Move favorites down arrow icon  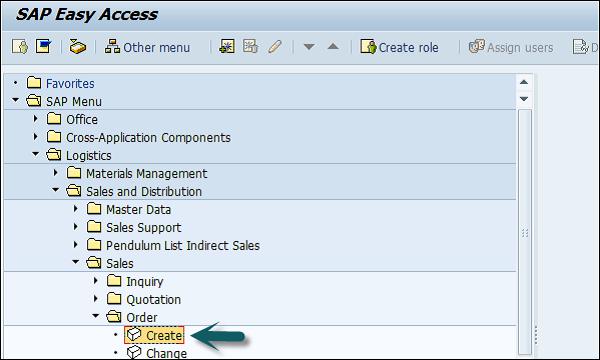tap(309, 47)
